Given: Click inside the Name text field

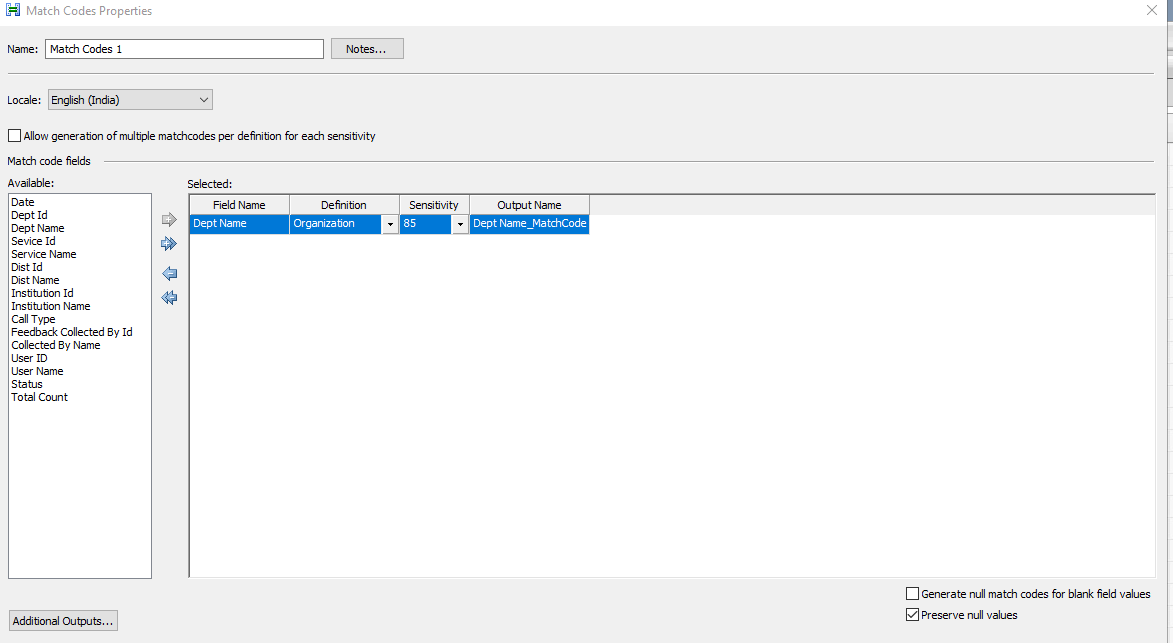Looking at the screenshot, I should 184,48.
